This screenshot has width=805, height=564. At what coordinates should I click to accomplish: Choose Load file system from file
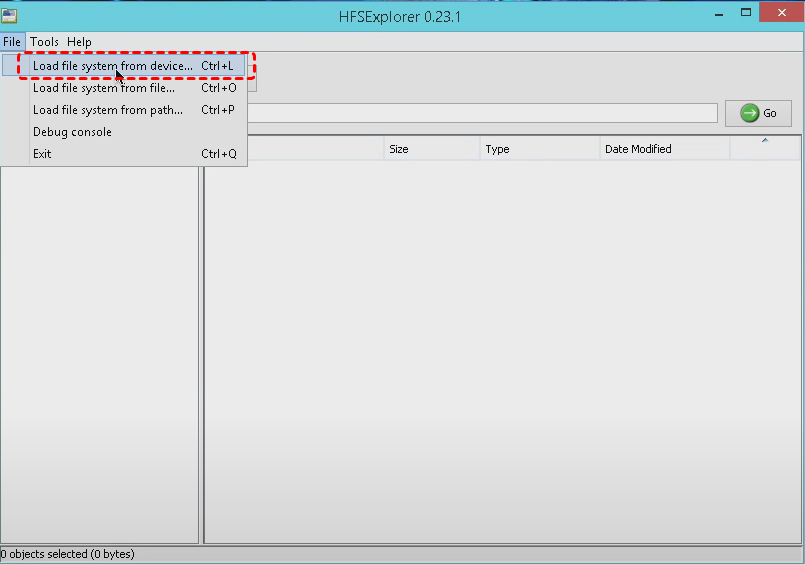pos(104,88)
